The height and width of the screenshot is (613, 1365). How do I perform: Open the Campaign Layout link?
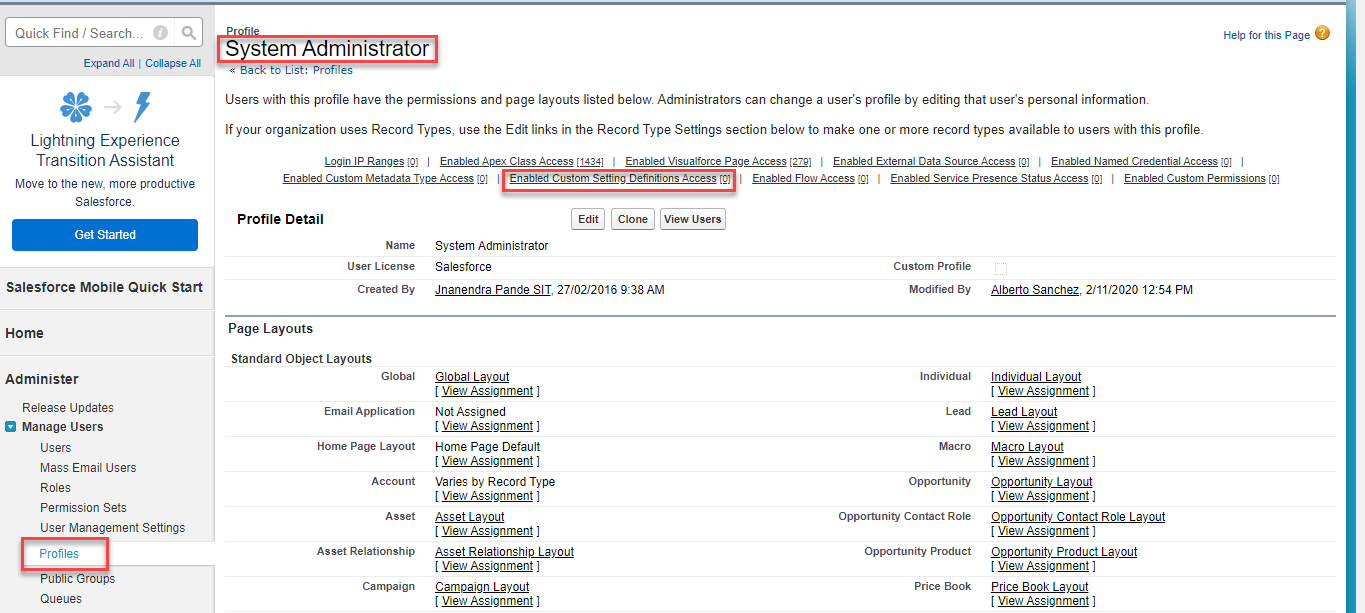[x=482, y=587]
